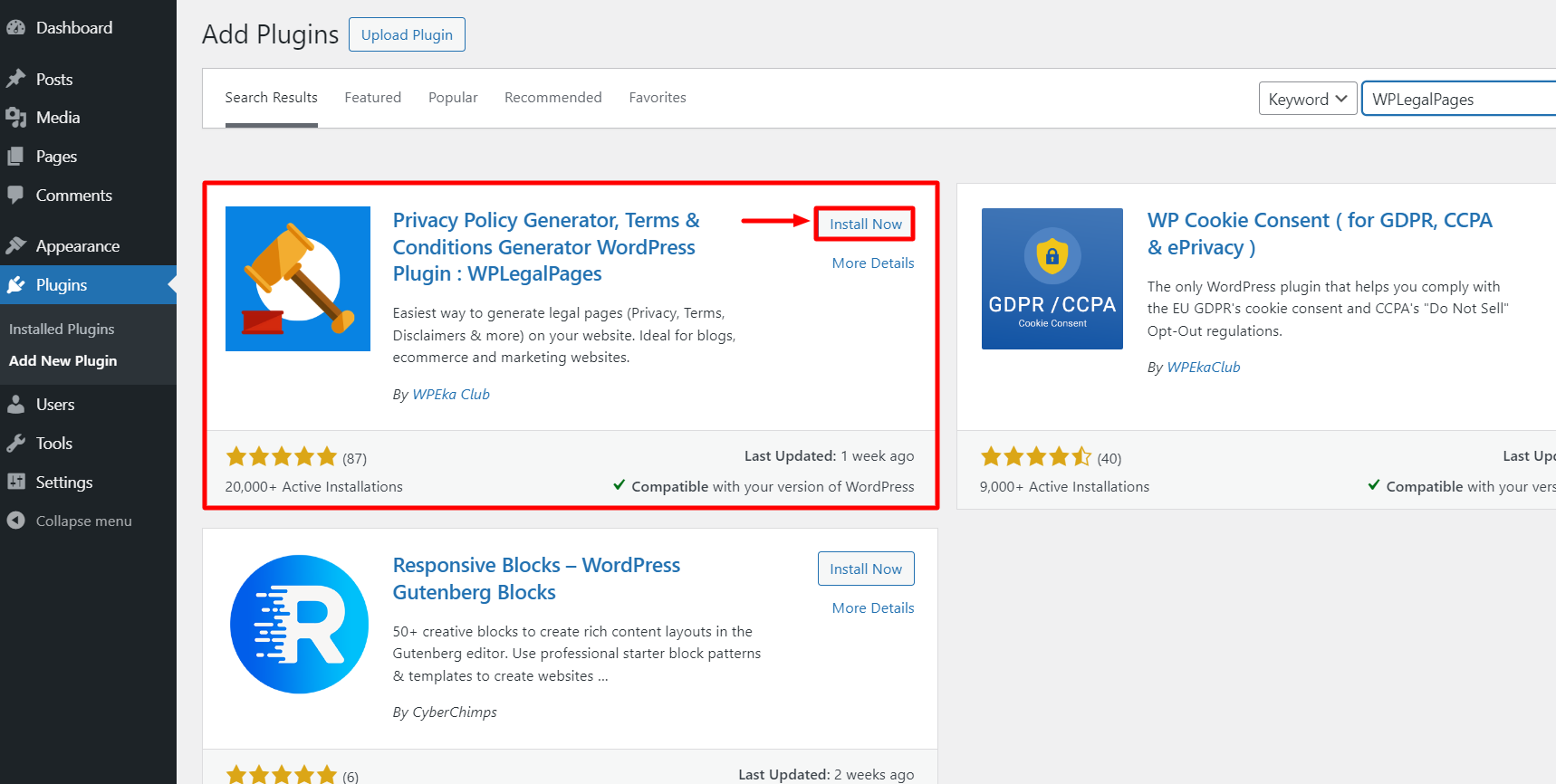Viewport: 1556px width, 784px height.
Task: Open the Plugins menu label
Action: 62,285
